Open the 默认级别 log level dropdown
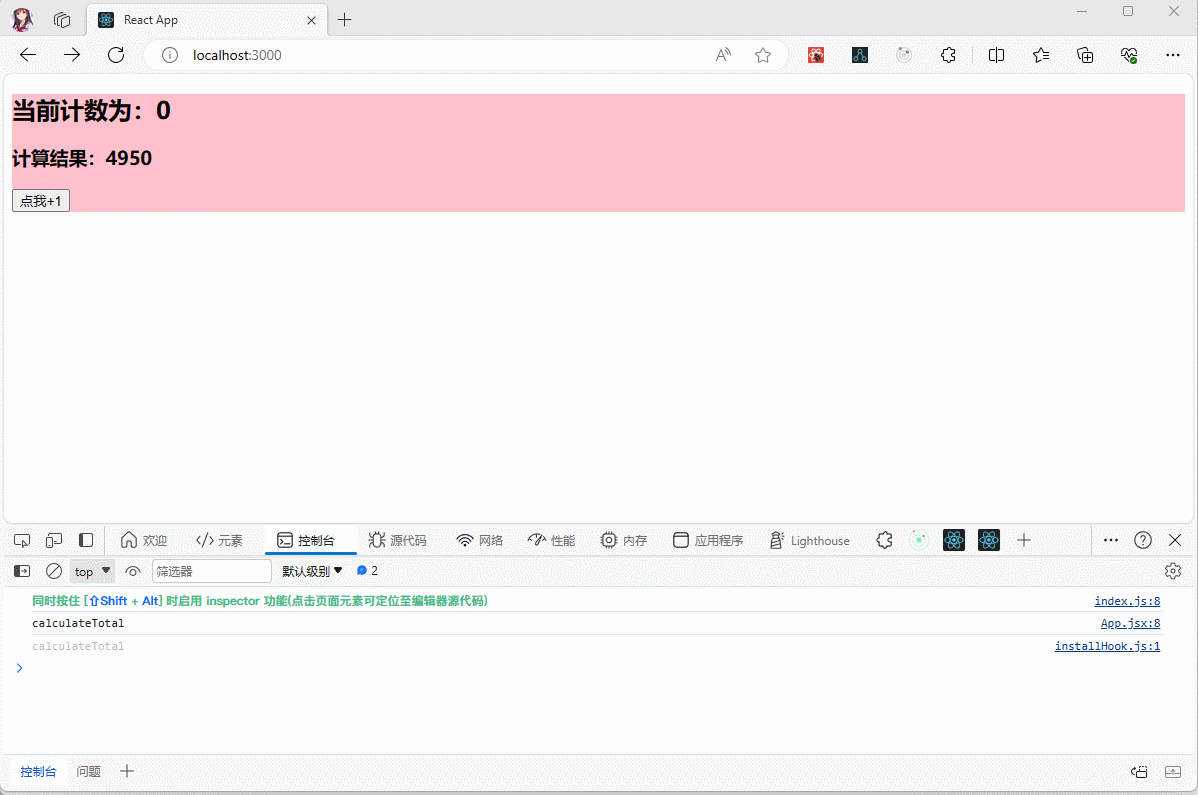1198x795 pixels. click(312, 571)
